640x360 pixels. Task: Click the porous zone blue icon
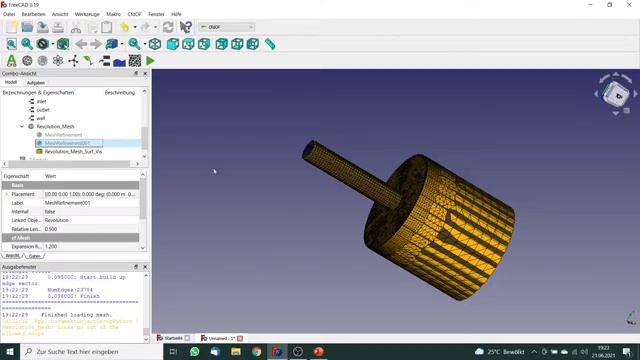pos(120,62)
